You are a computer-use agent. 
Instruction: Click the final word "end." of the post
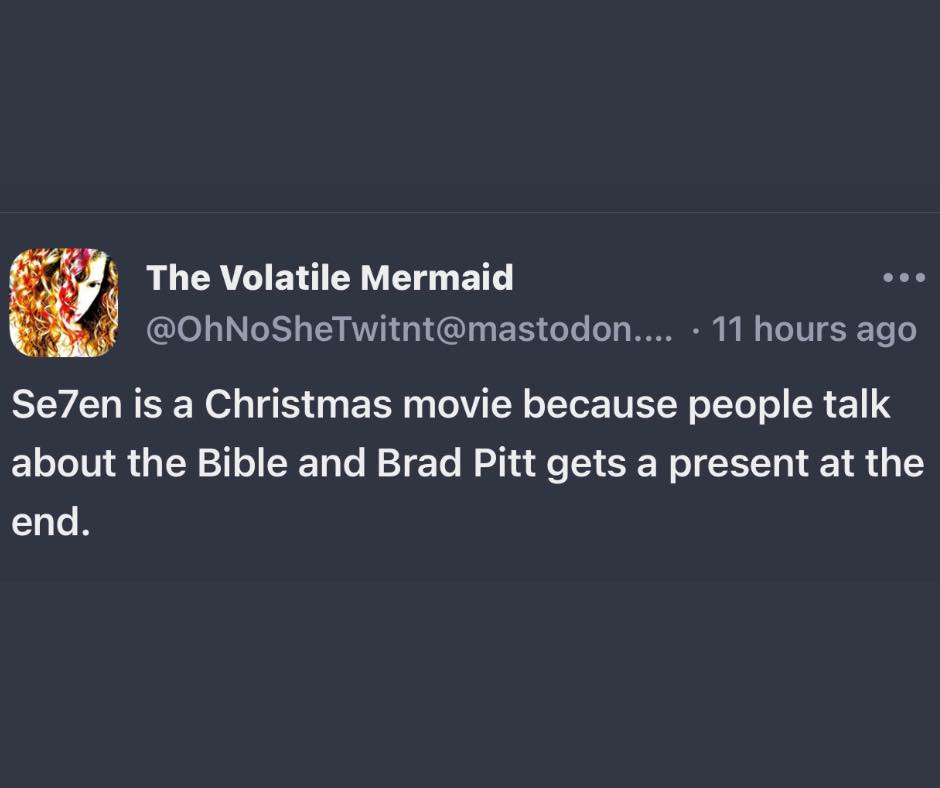[50, 521]
